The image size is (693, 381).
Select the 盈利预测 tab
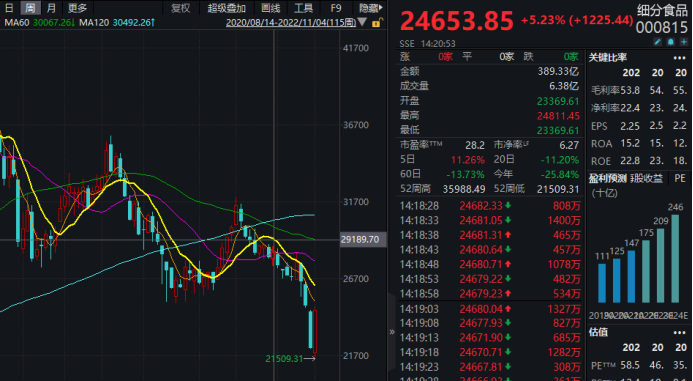[607, 179]
